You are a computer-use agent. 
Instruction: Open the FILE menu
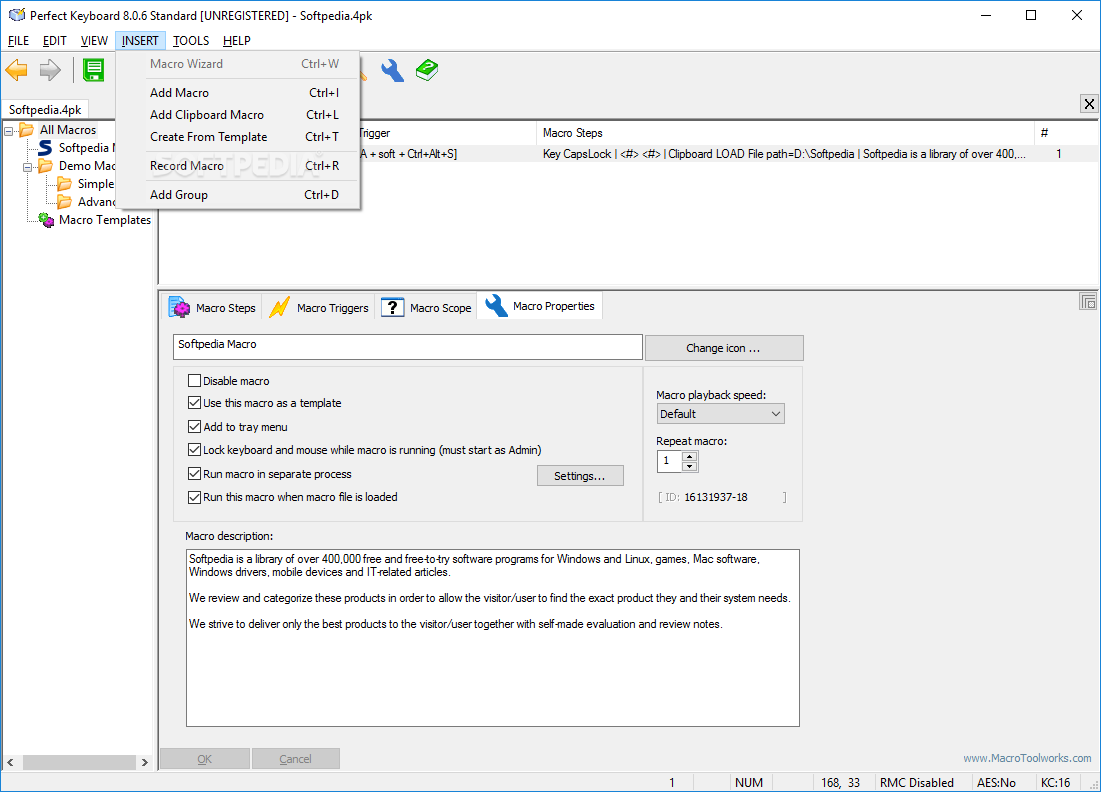(x=18, y=41)
